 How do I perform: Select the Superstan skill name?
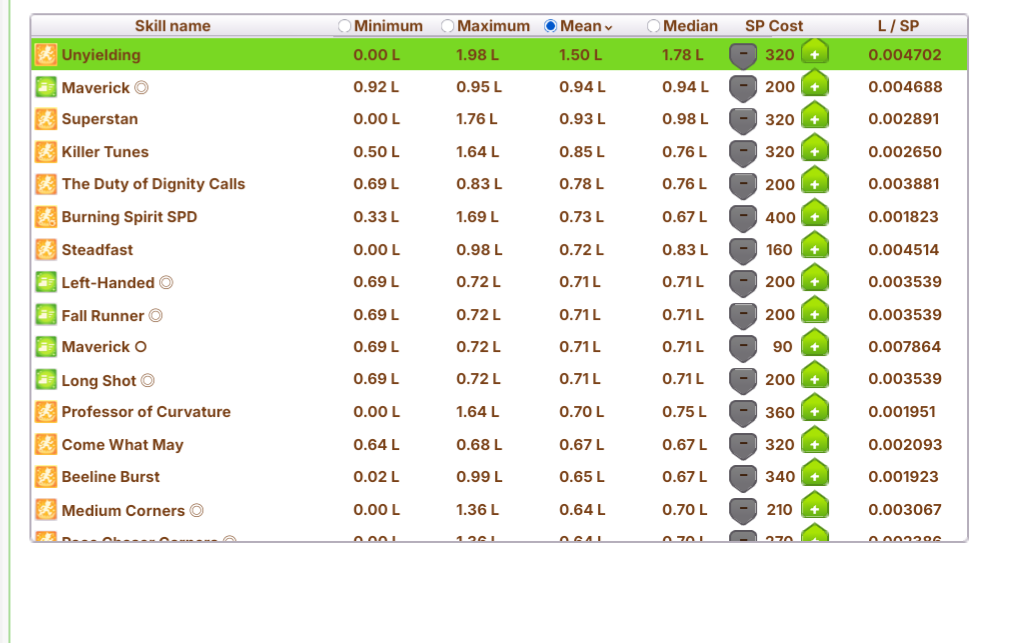[x=100, y=119]
